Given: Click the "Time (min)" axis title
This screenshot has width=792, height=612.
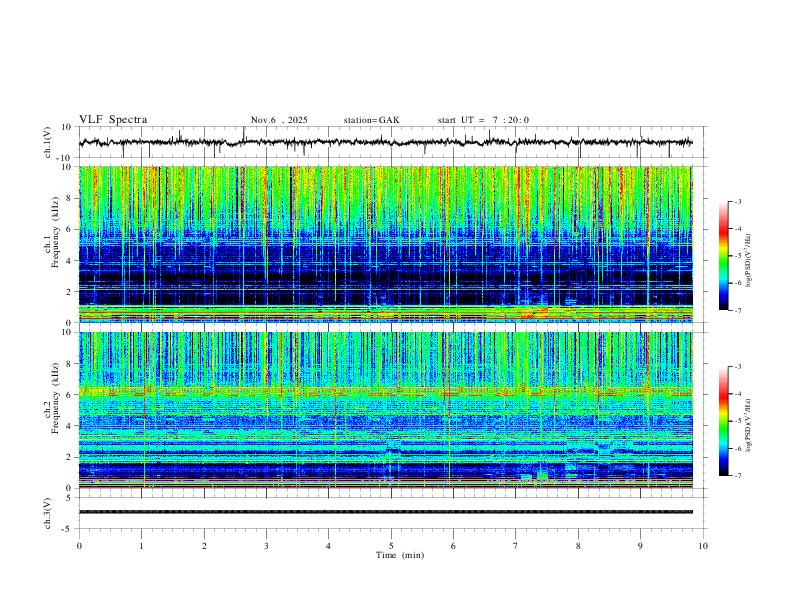Looking at the screenshot, I should point(400,555).
